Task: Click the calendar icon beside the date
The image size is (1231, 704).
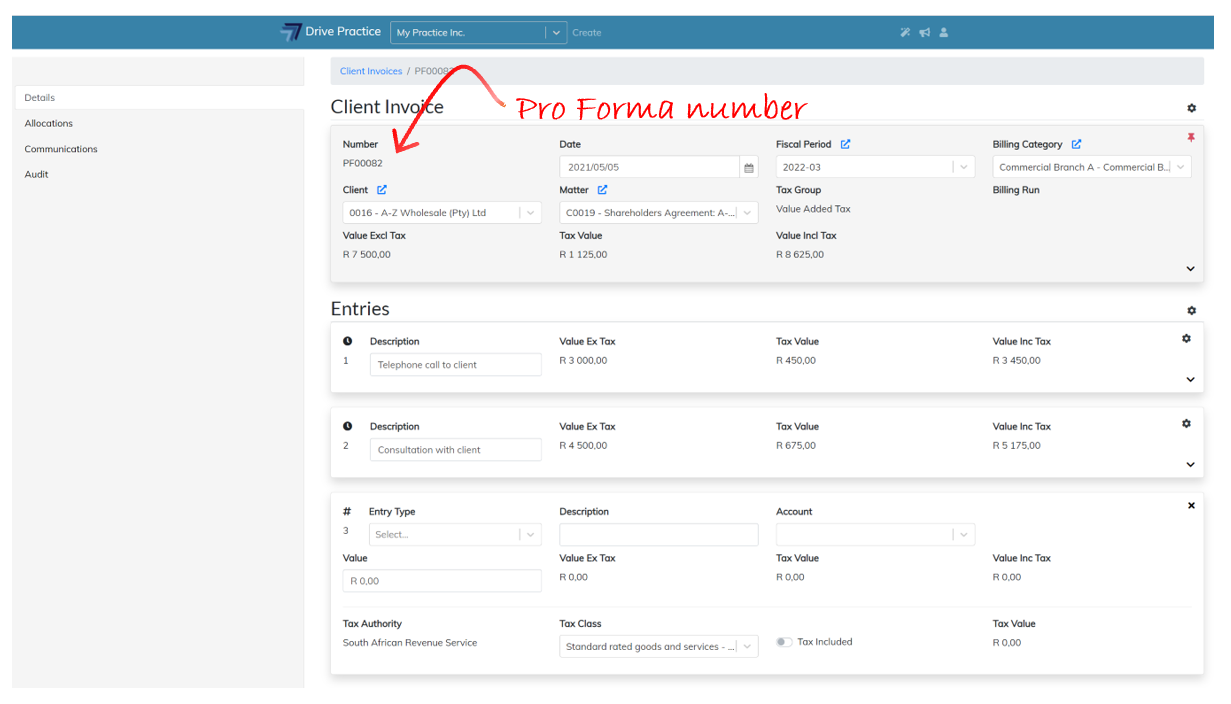Action: [x=748, y=168]
